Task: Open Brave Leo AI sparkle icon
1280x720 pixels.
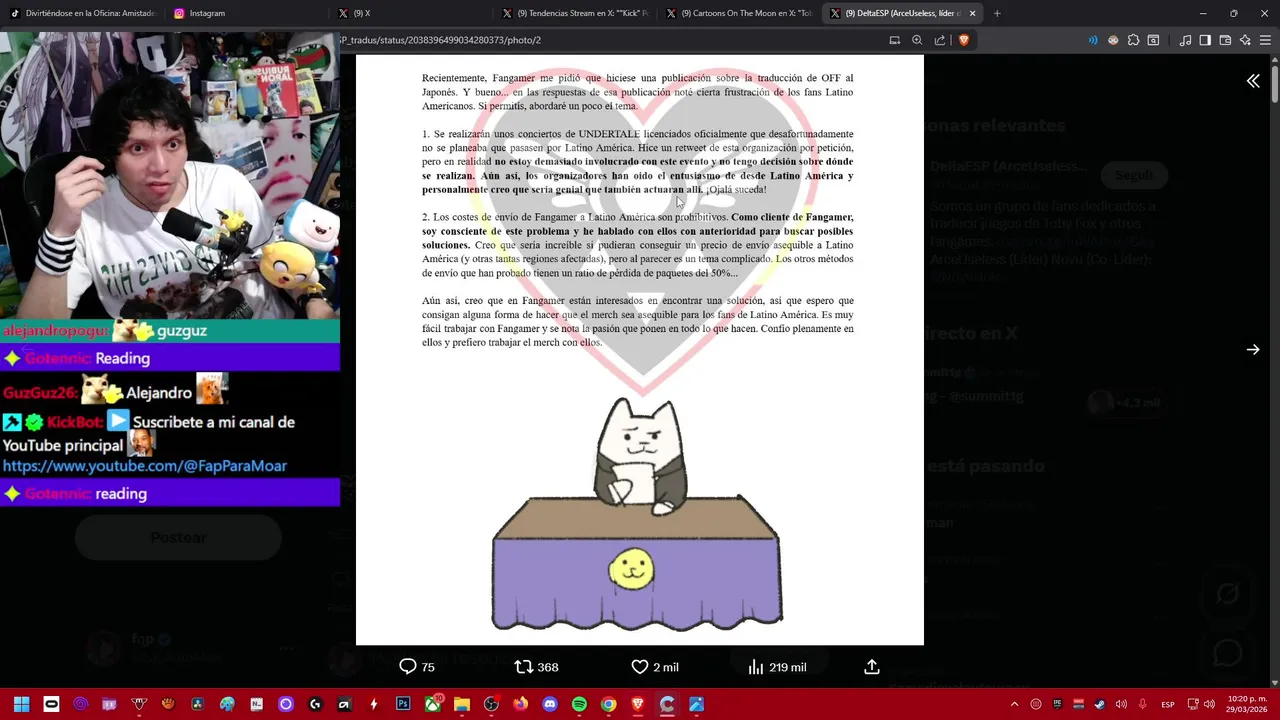Action: pos(1245,40)
